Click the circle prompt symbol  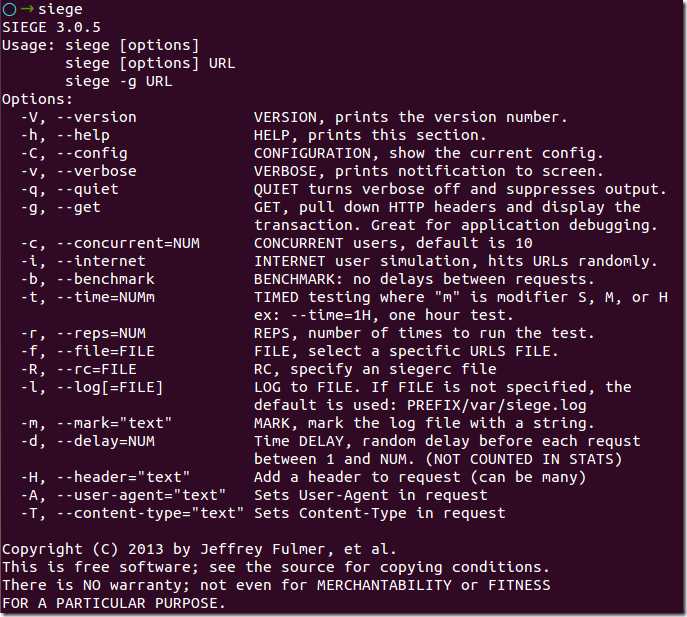[x=9, y=9]
